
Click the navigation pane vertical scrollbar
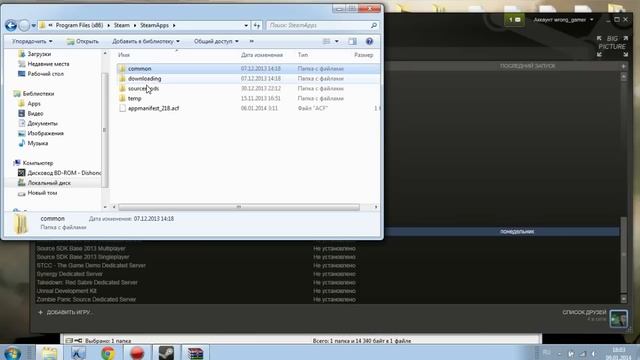click(104, 130)
